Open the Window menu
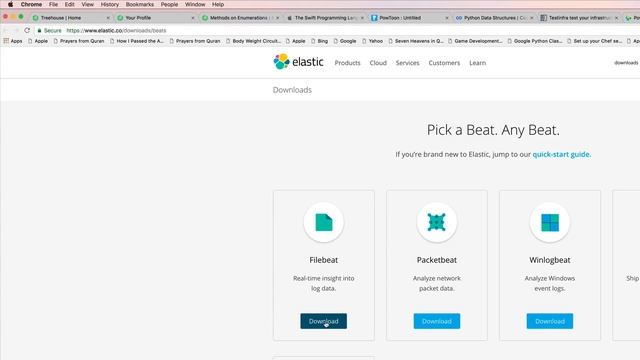 (195, 4)
